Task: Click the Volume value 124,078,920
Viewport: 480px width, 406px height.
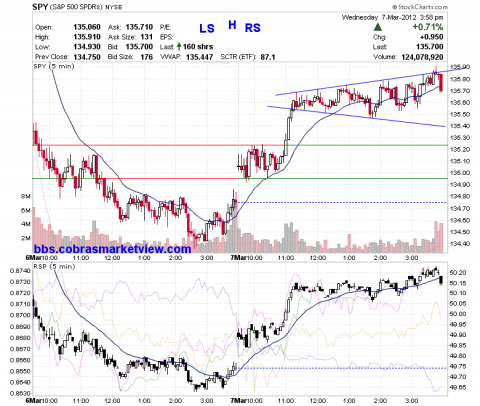Action: tap(422, 57)
